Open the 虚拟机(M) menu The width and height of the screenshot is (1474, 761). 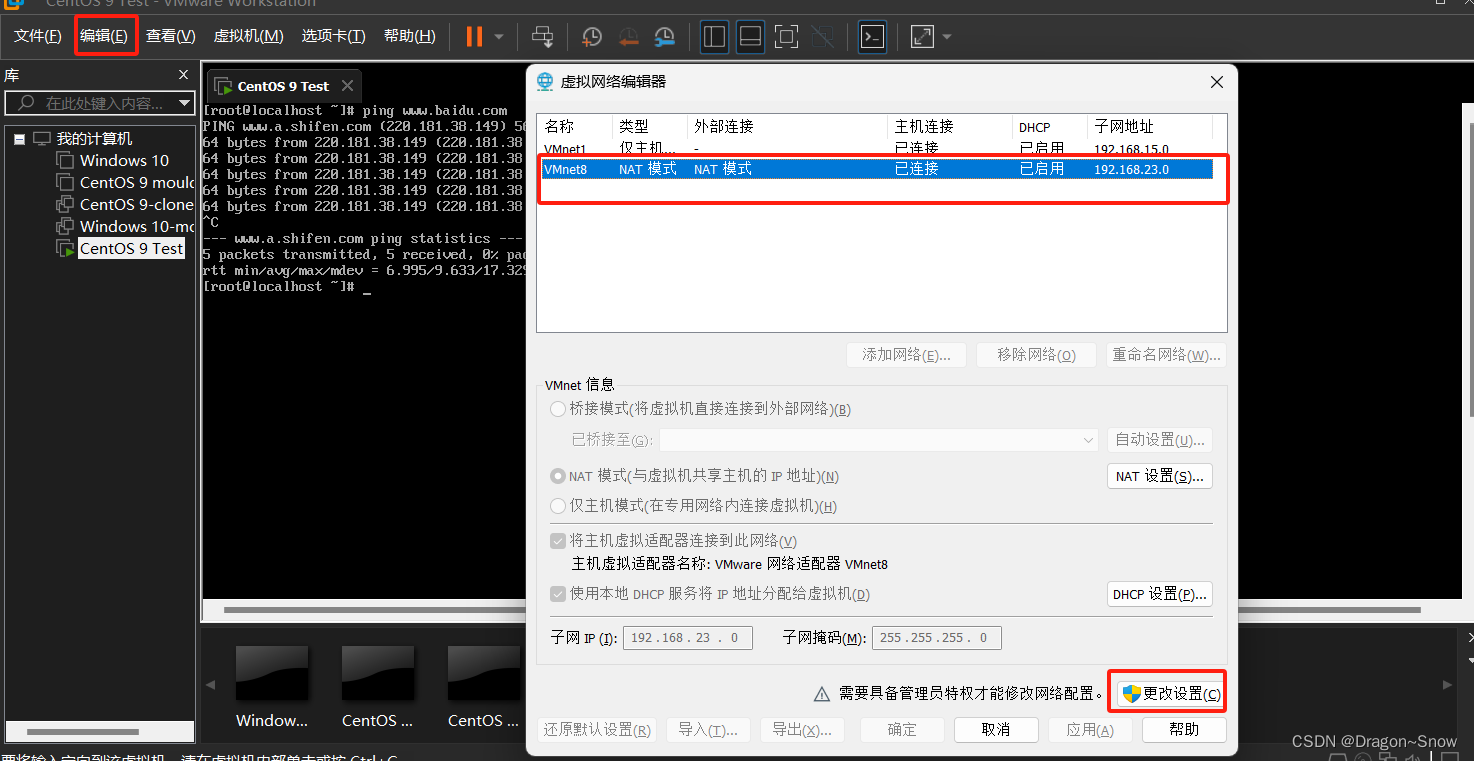(249, 36)
